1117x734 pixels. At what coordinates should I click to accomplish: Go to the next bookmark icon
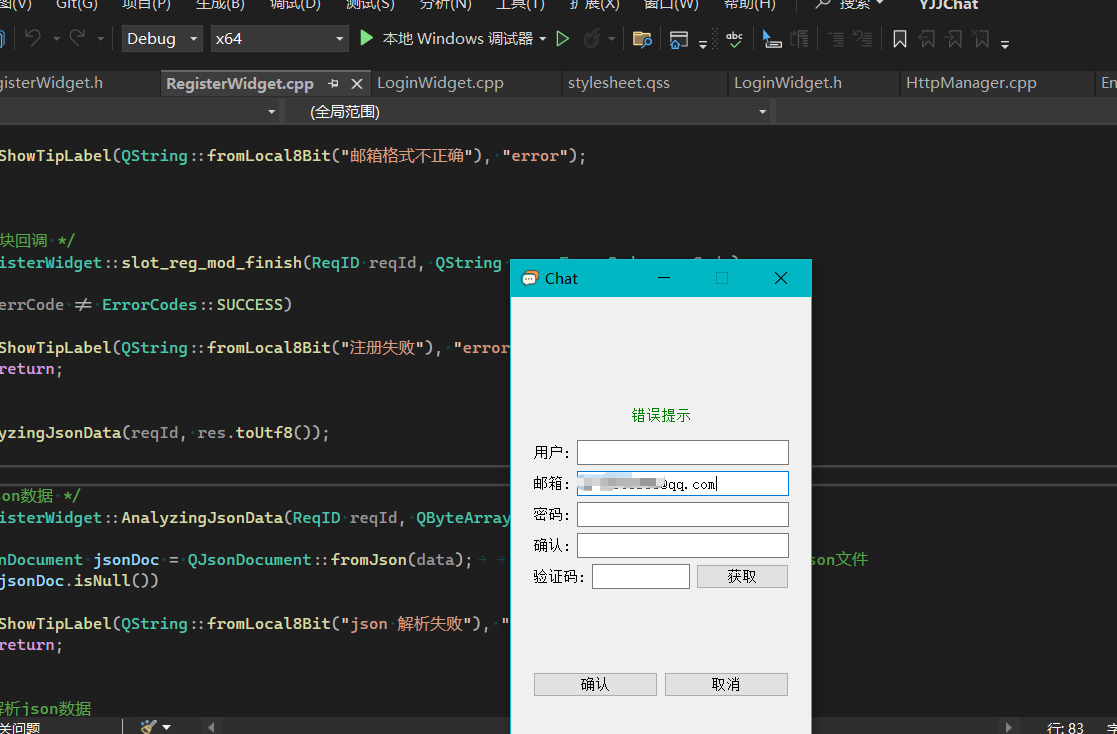click(x=954, y=39)
